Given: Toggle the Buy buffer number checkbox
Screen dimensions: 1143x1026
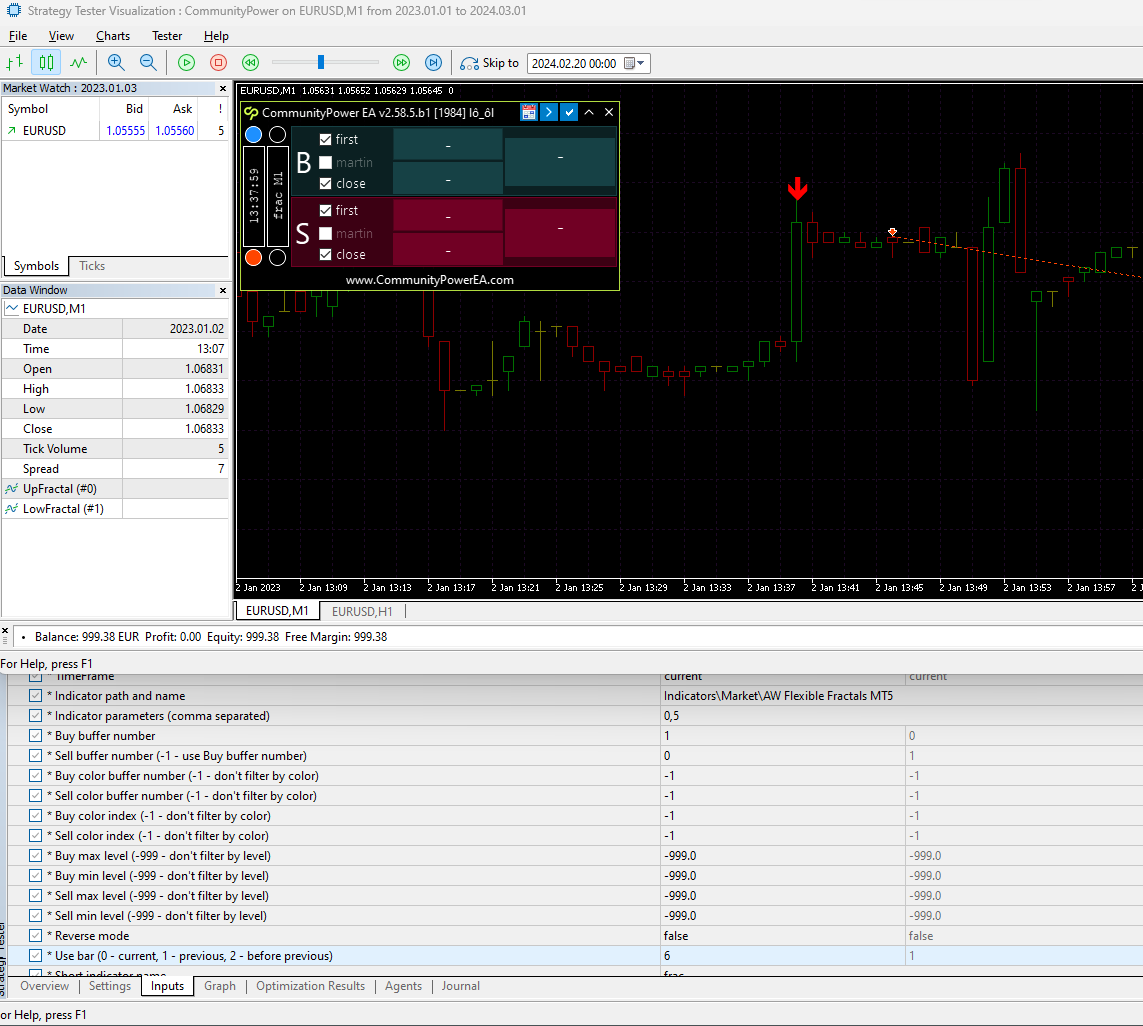Looking at the screenshot, I should pos(35,736).
